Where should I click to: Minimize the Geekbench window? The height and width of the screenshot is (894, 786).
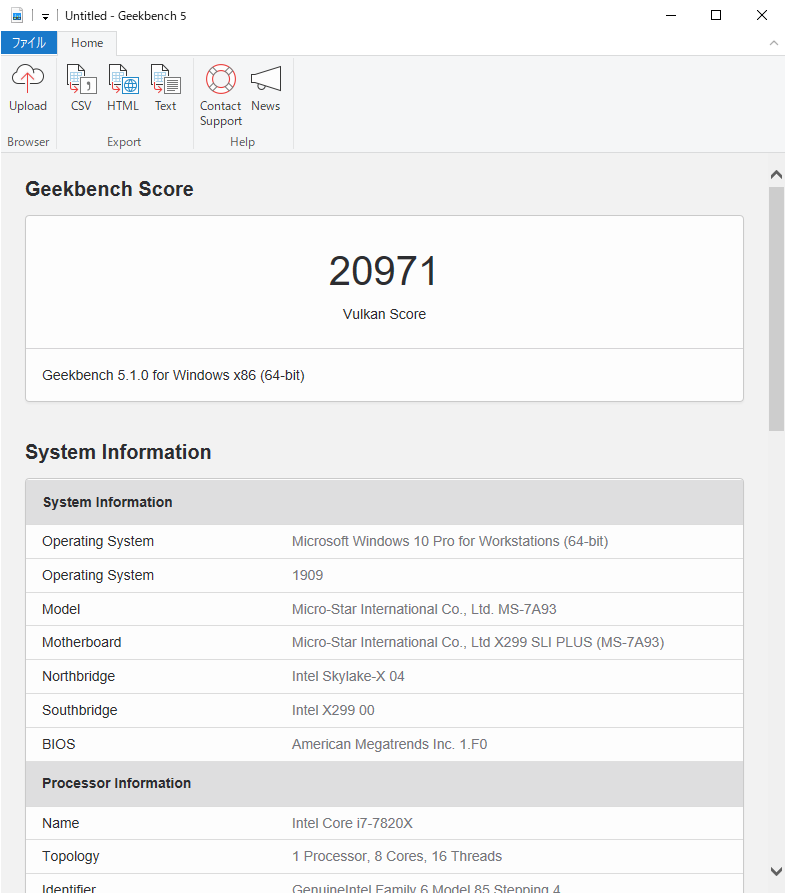pos(671,15)
